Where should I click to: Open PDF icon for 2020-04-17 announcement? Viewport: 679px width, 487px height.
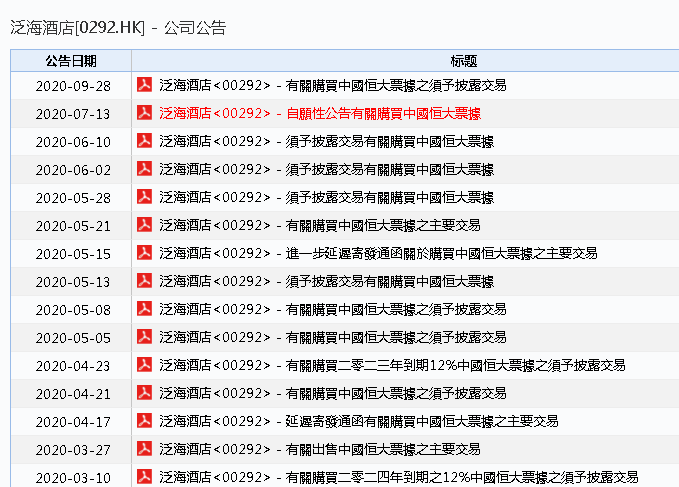[144, 420]
